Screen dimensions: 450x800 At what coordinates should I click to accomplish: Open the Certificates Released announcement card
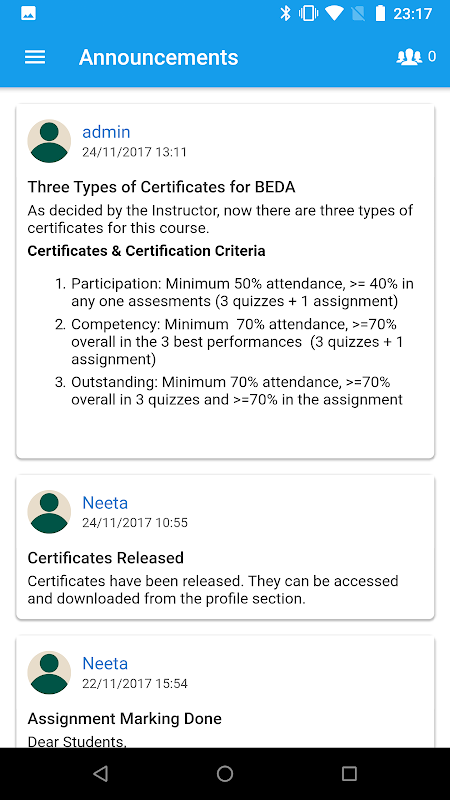coord(225,547)
